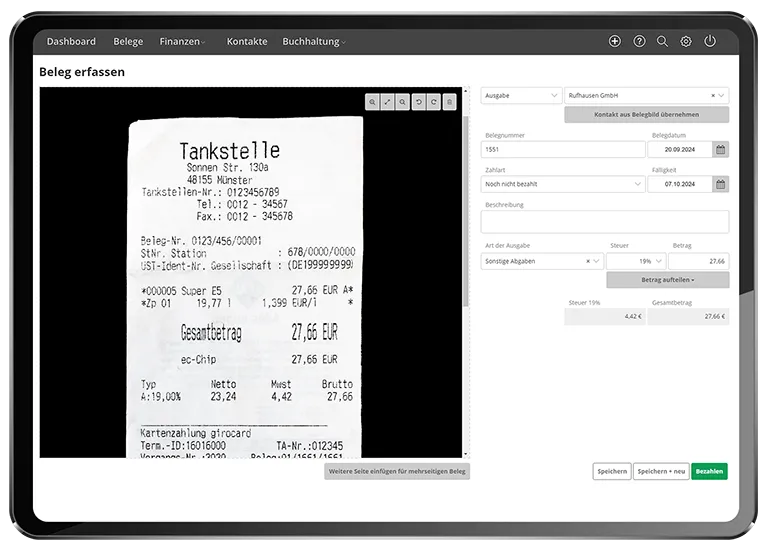Rotate receipt image counterclockwise
773x549 pixels.
(418, 102)
